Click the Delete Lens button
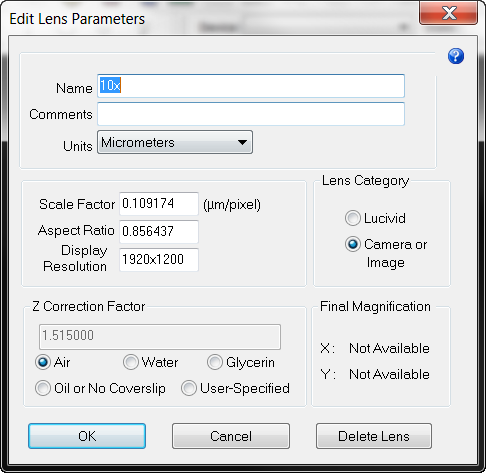 click(x=374, y=436)
